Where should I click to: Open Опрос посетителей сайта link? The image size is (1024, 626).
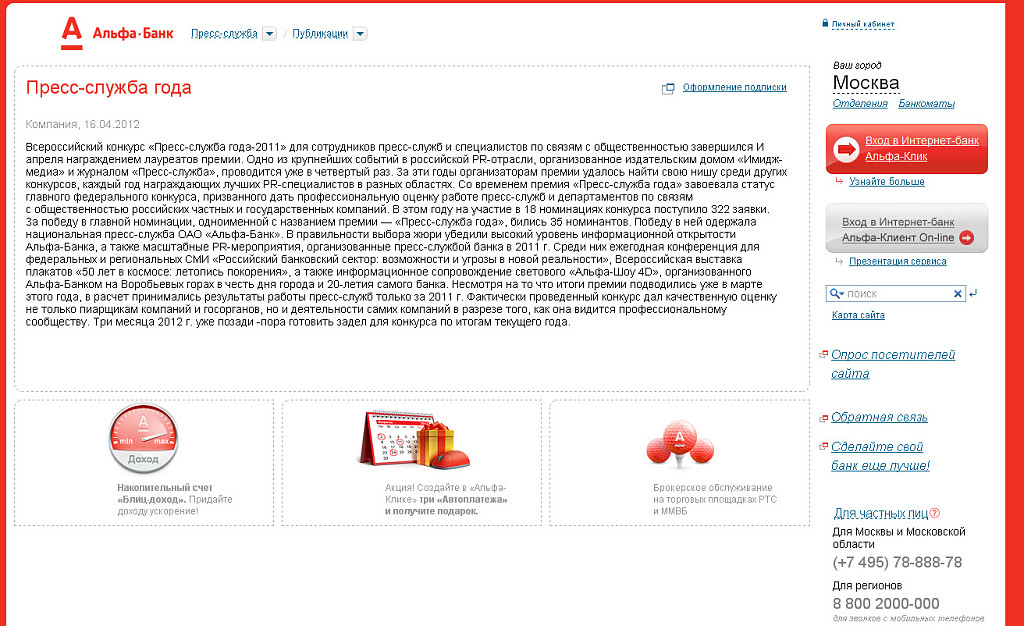tap(893, 364)
